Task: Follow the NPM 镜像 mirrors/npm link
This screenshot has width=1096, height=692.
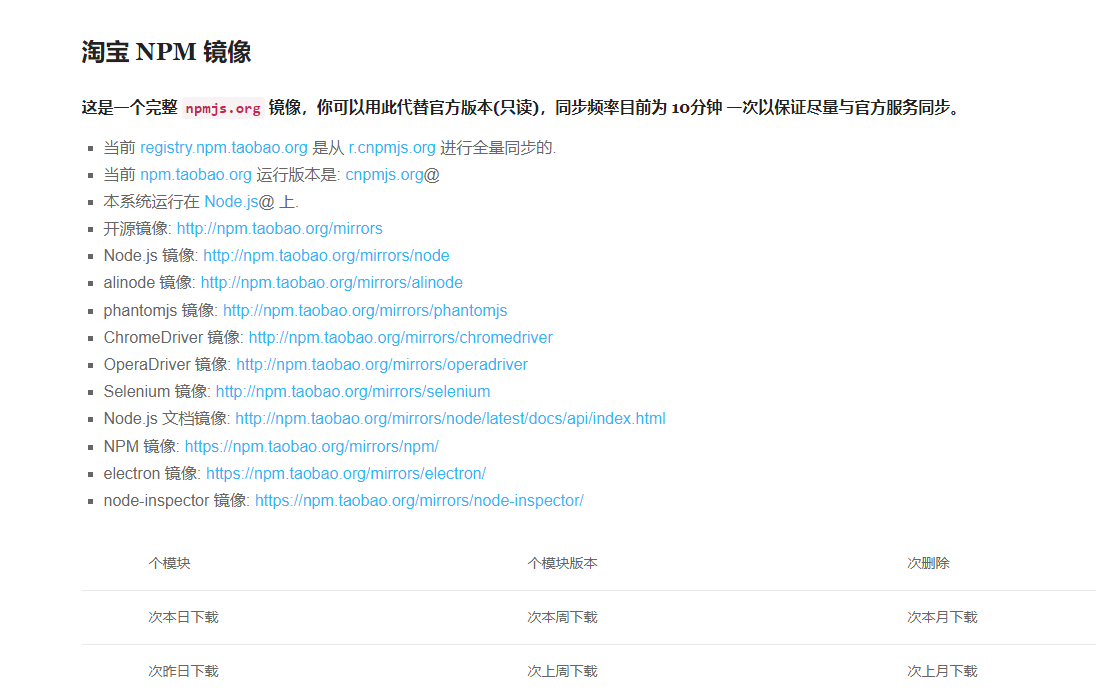Action: point(312,447)
